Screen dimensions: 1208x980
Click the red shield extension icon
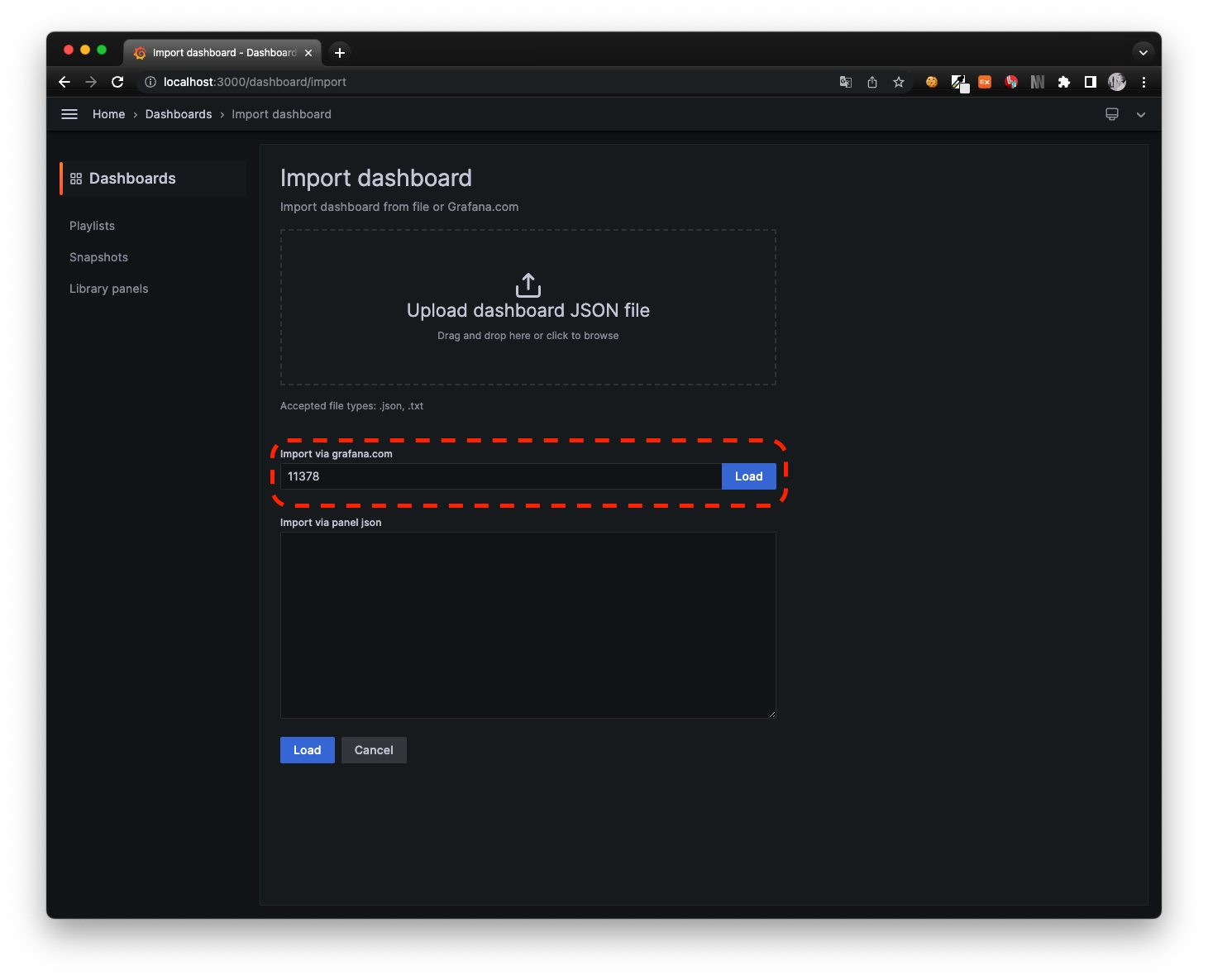click(1011, 82)
